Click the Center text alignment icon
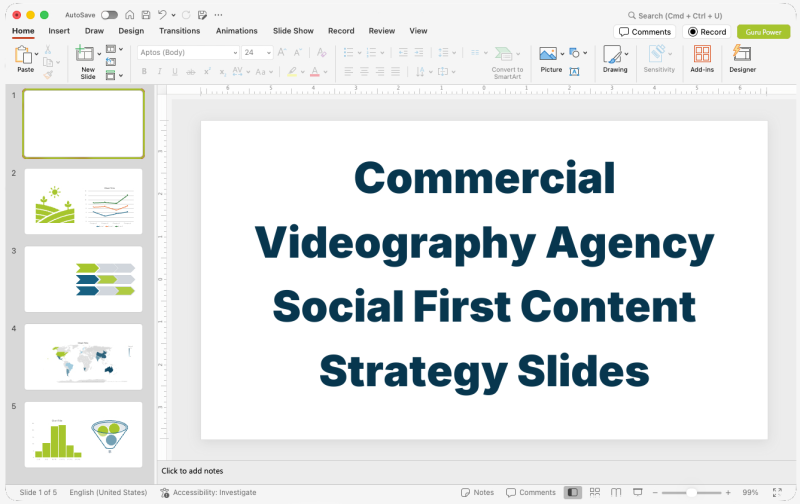Image resolution: width=800 pixels, height=504 pixels. (364, 72)
